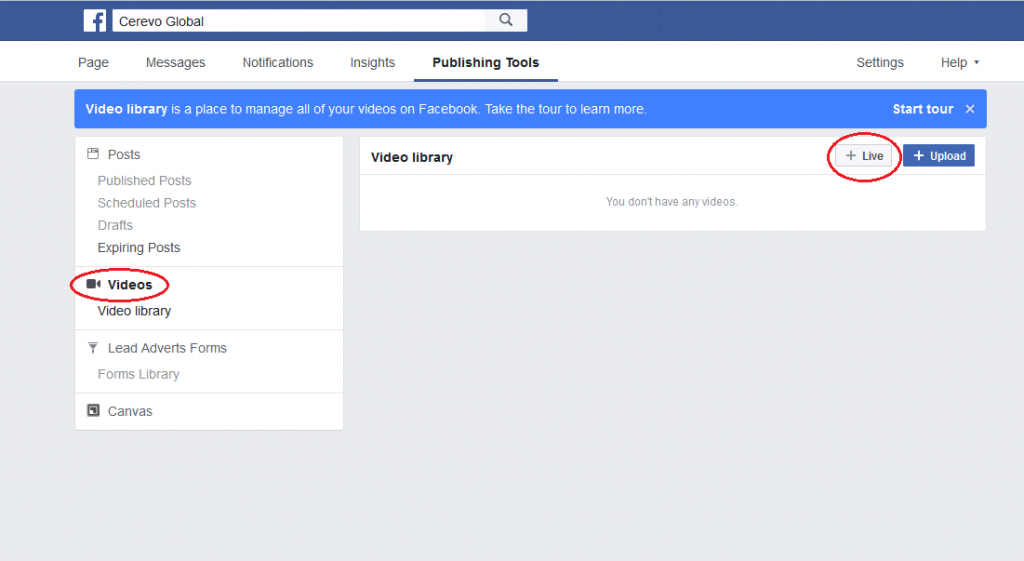Click the Live button
The width and height of the screenshot is (1024, 561).
(864, 156)
